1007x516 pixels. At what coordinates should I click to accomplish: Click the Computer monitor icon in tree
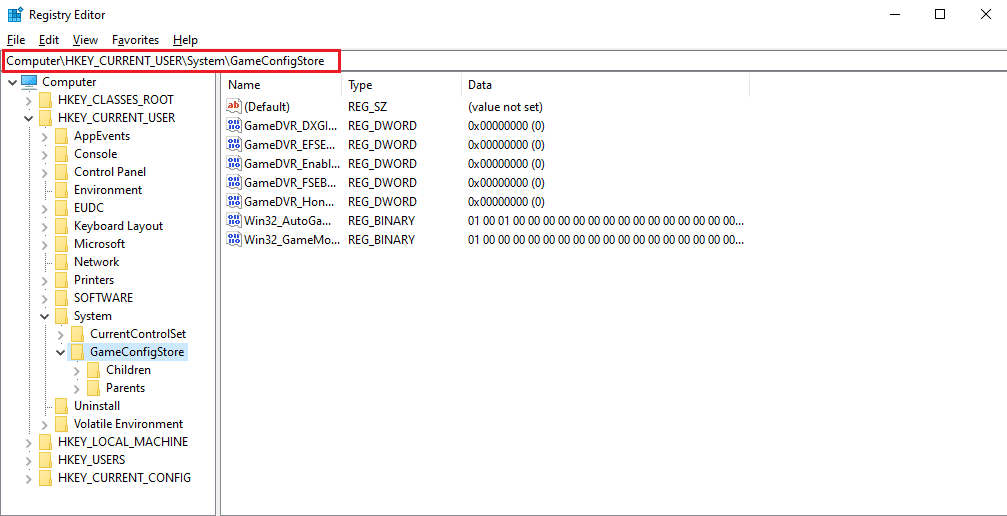coord(30,82)
